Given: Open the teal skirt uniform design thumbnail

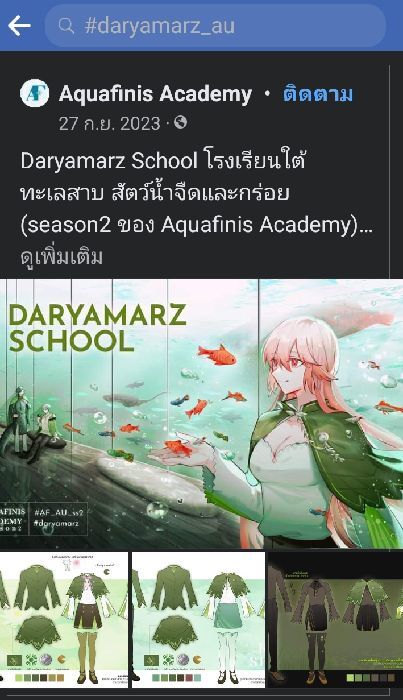Looking at the screenshot, I should 199,620.
